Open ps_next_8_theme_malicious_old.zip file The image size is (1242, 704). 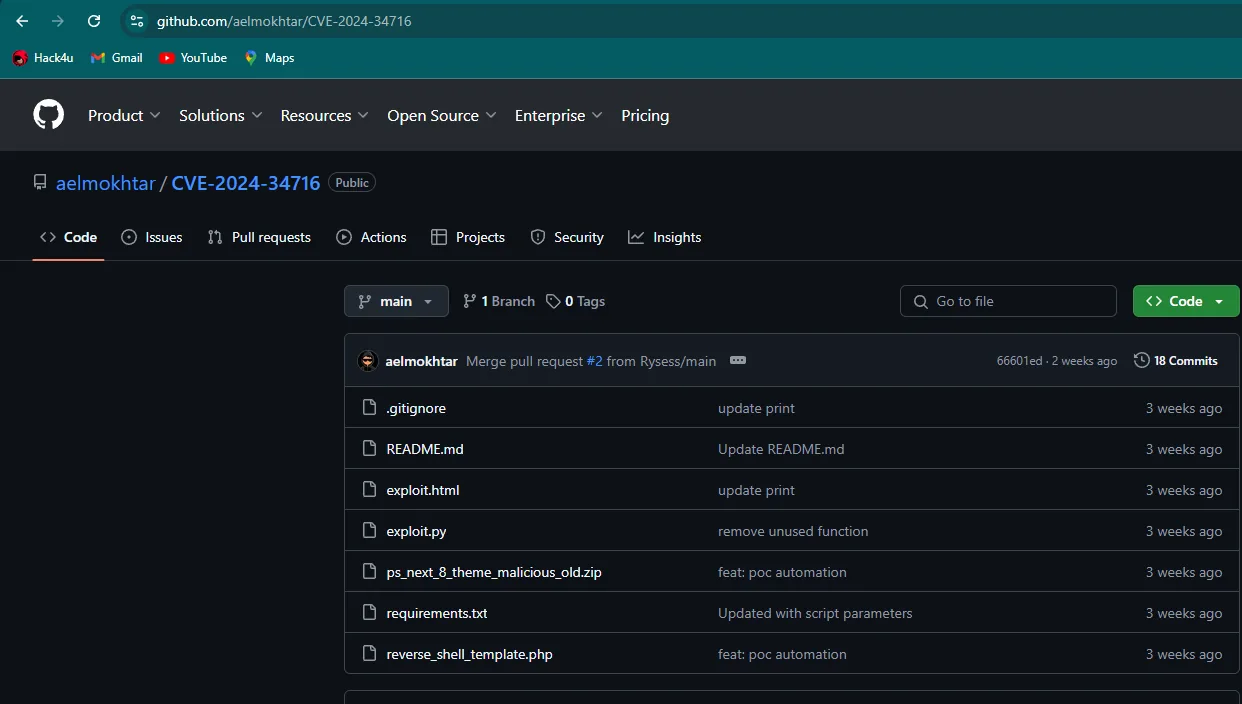(494, 572)
